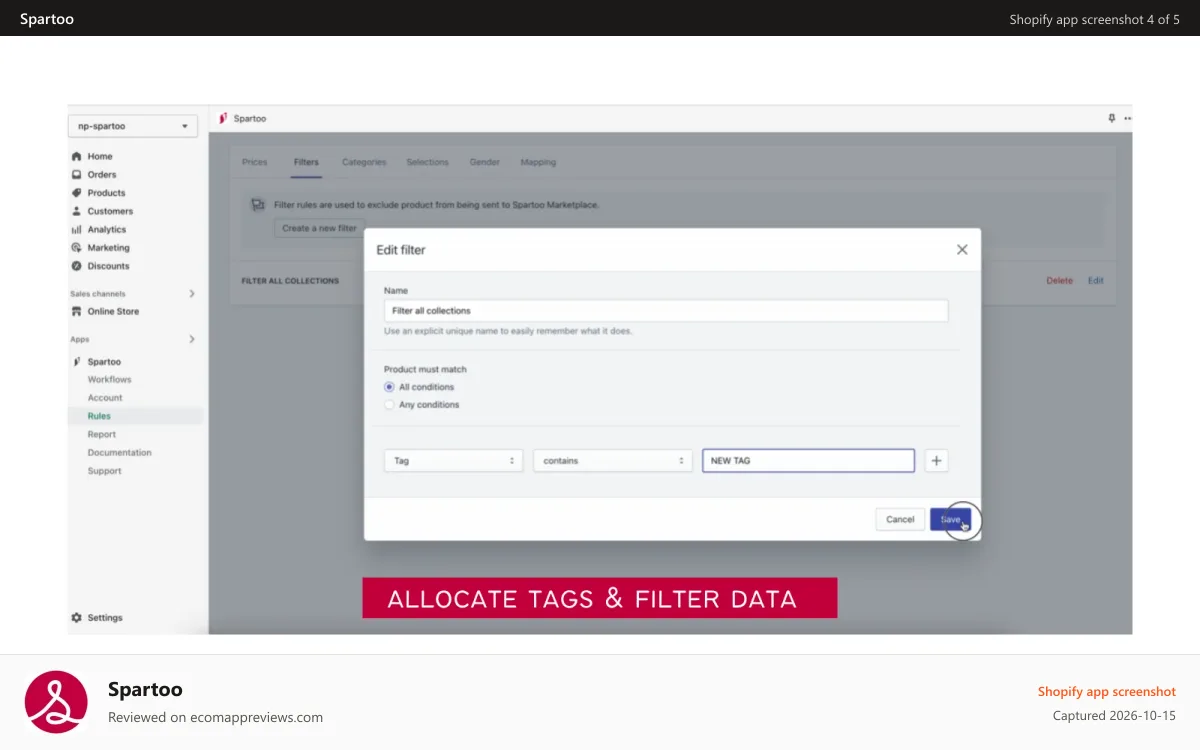Add a condition with the plus button
The width and height of the screenshot is (1200, 750).
(x=936, y=460)
